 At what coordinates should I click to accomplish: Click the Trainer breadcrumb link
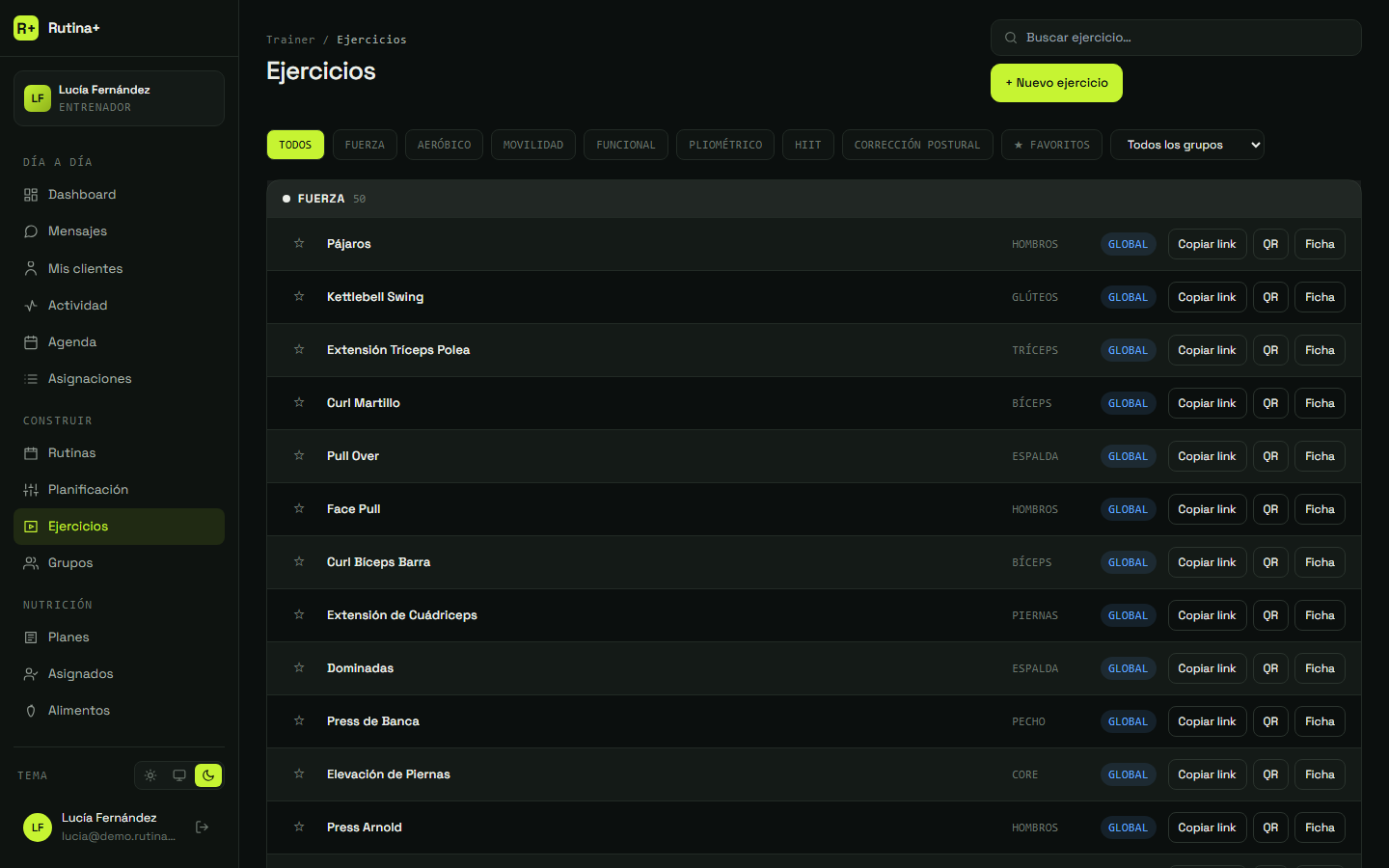click(x=290, y=40)
